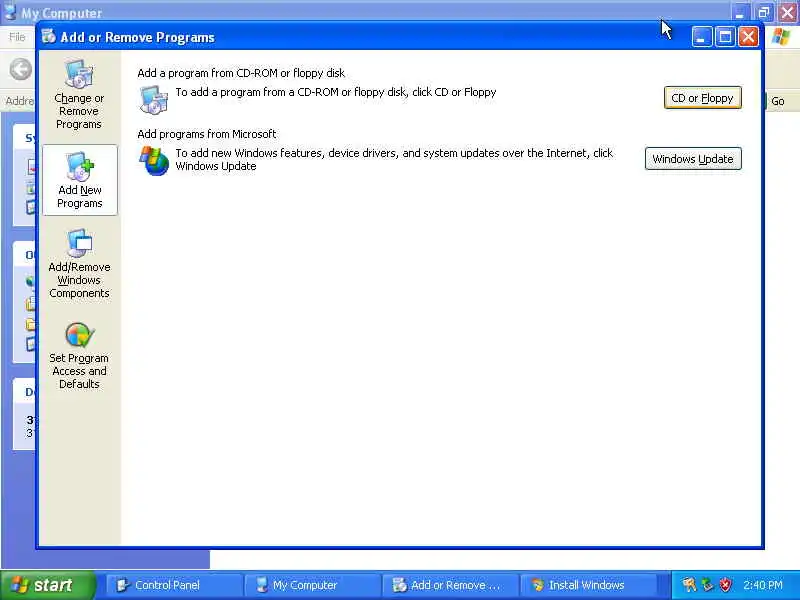Switch to Install Windows taskbar button
This screenshot has height=600, width=800.
[x=588, y=585]
